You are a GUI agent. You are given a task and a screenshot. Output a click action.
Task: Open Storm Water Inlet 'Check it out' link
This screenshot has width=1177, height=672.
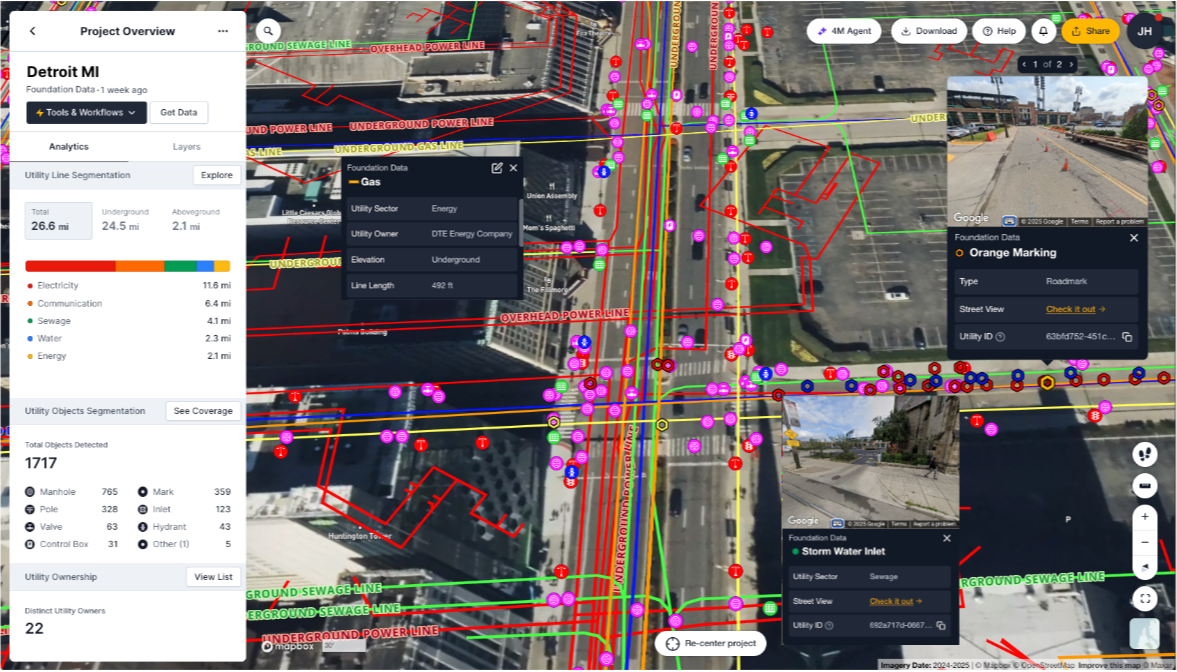[895, 601]
